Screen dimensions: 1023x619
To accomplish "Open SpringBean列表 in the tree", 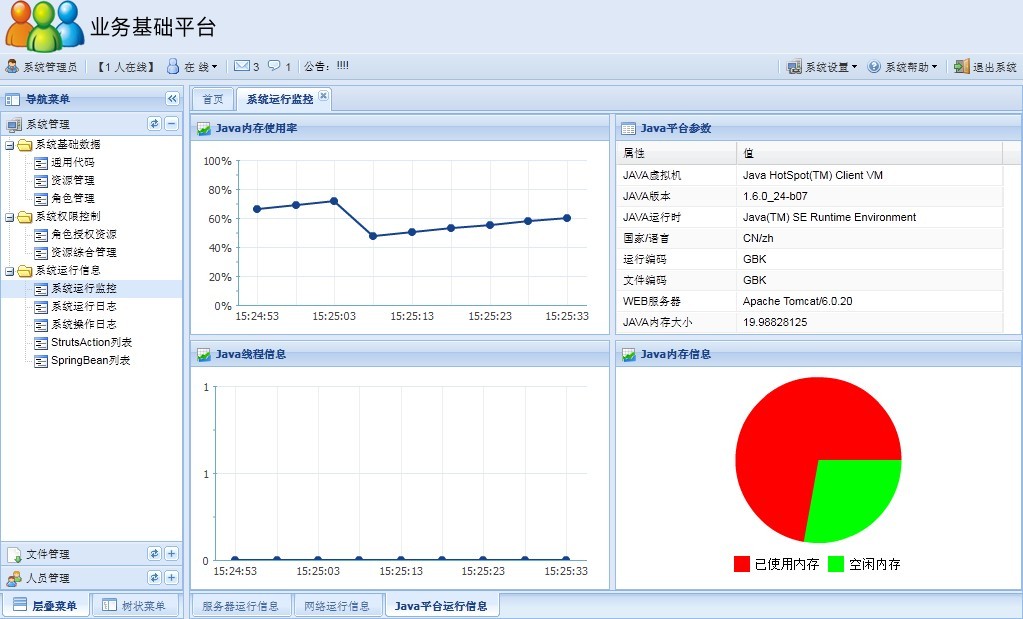I will click(90, 361).
